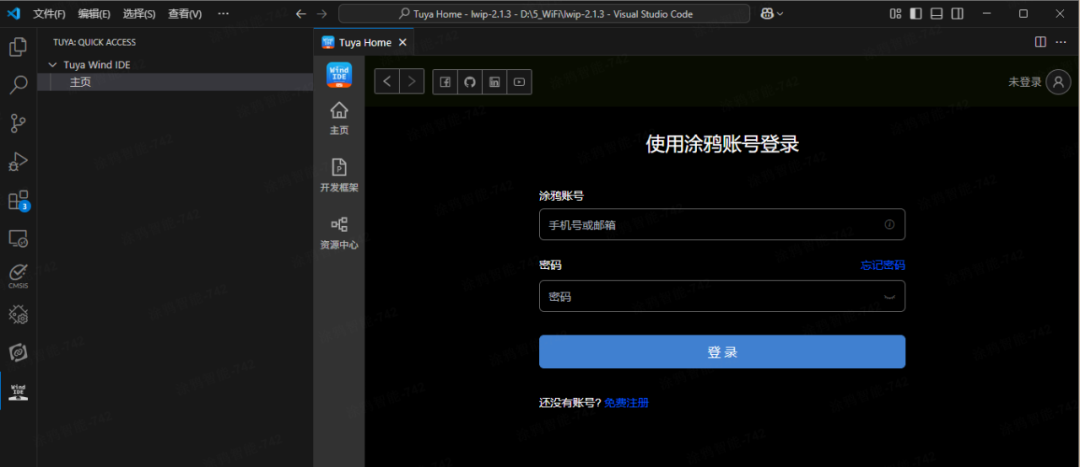The width and height of the screenshot is (1080, 467).
Task: Open the 免费注册 link
Action: [x=626, y=403]
